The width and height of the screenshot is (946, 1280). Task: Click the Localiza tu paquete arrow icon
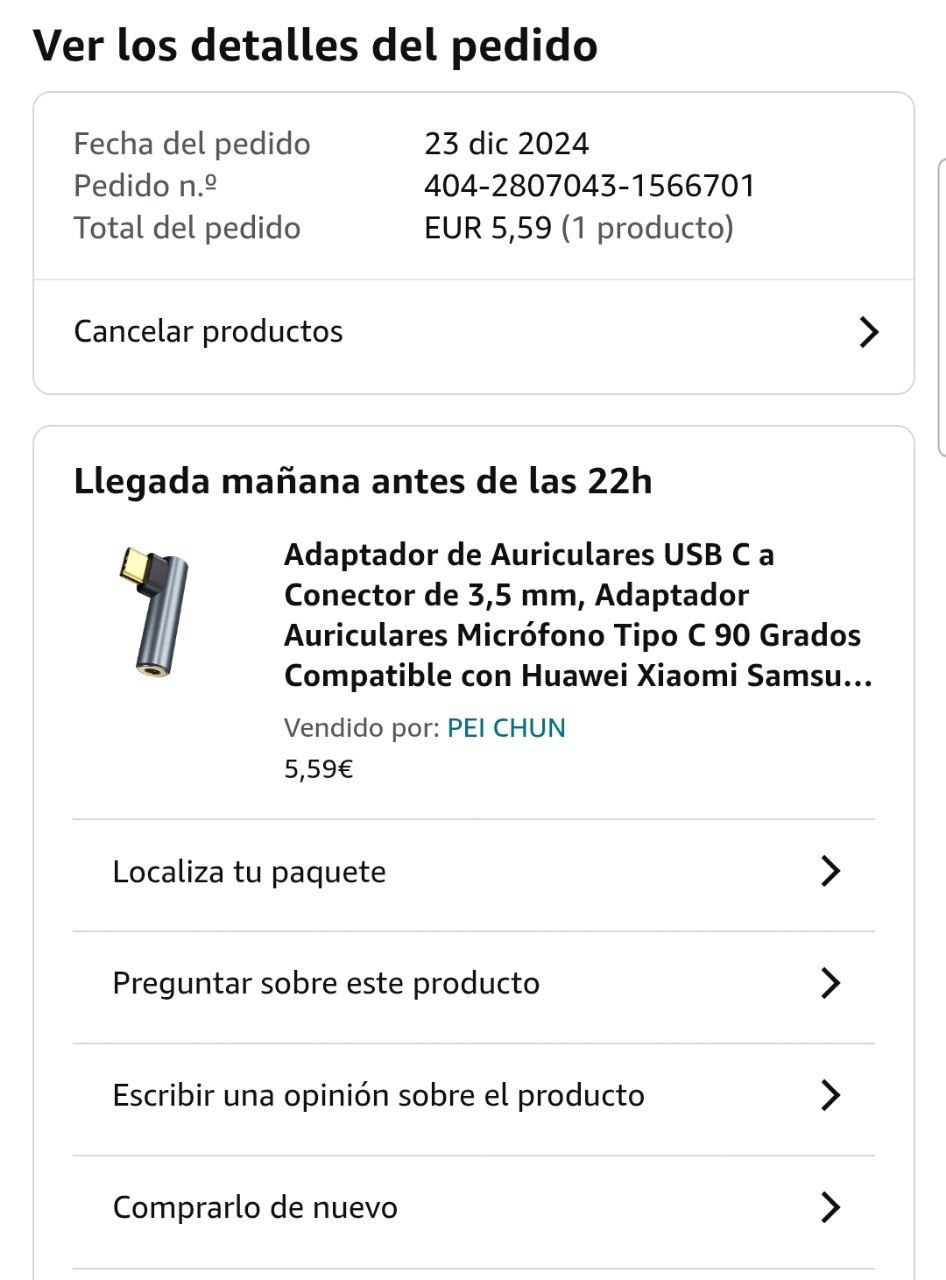(830, 872)
